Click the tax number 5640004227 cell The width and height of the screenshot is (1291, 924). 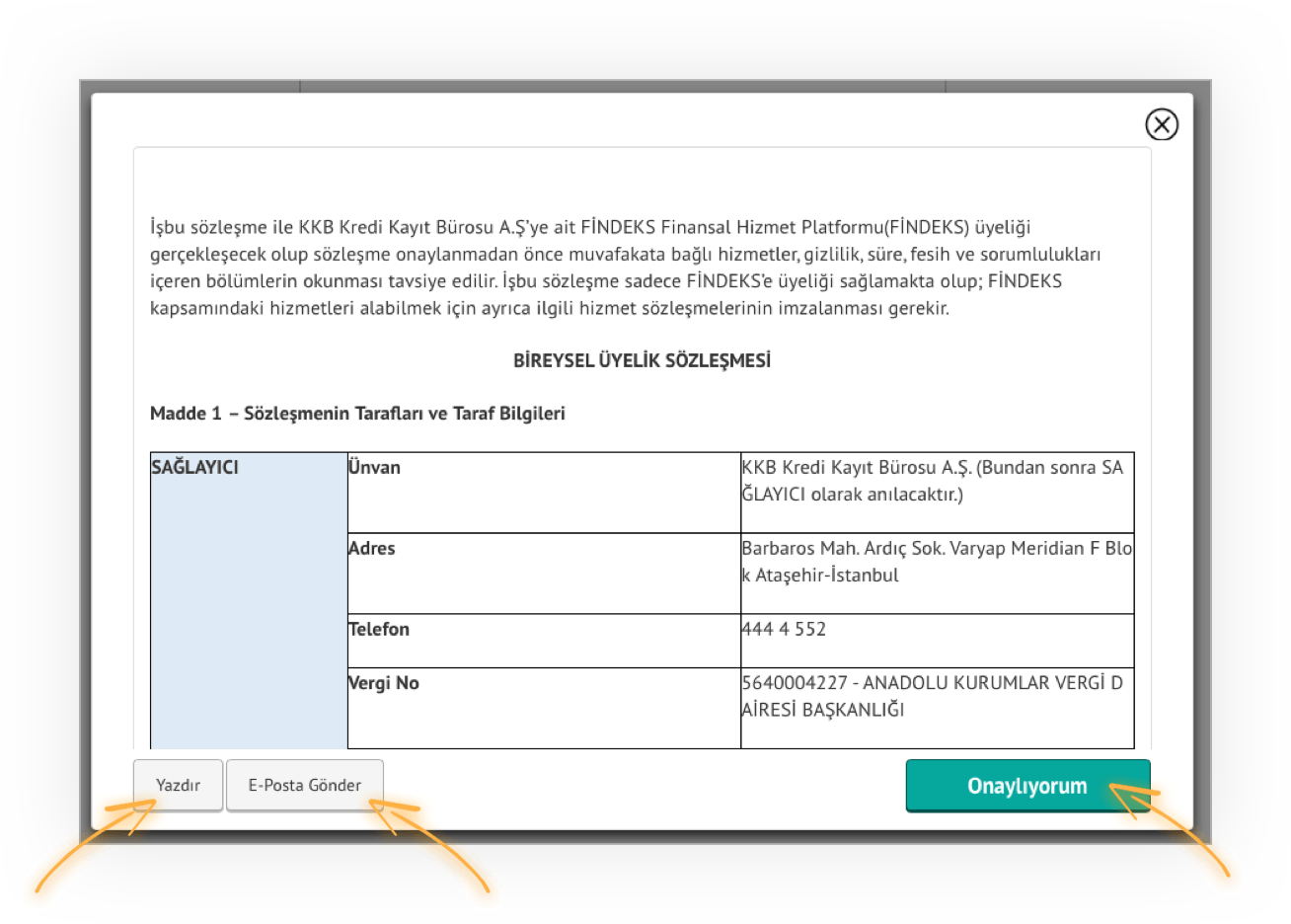[x=937, y=708]
